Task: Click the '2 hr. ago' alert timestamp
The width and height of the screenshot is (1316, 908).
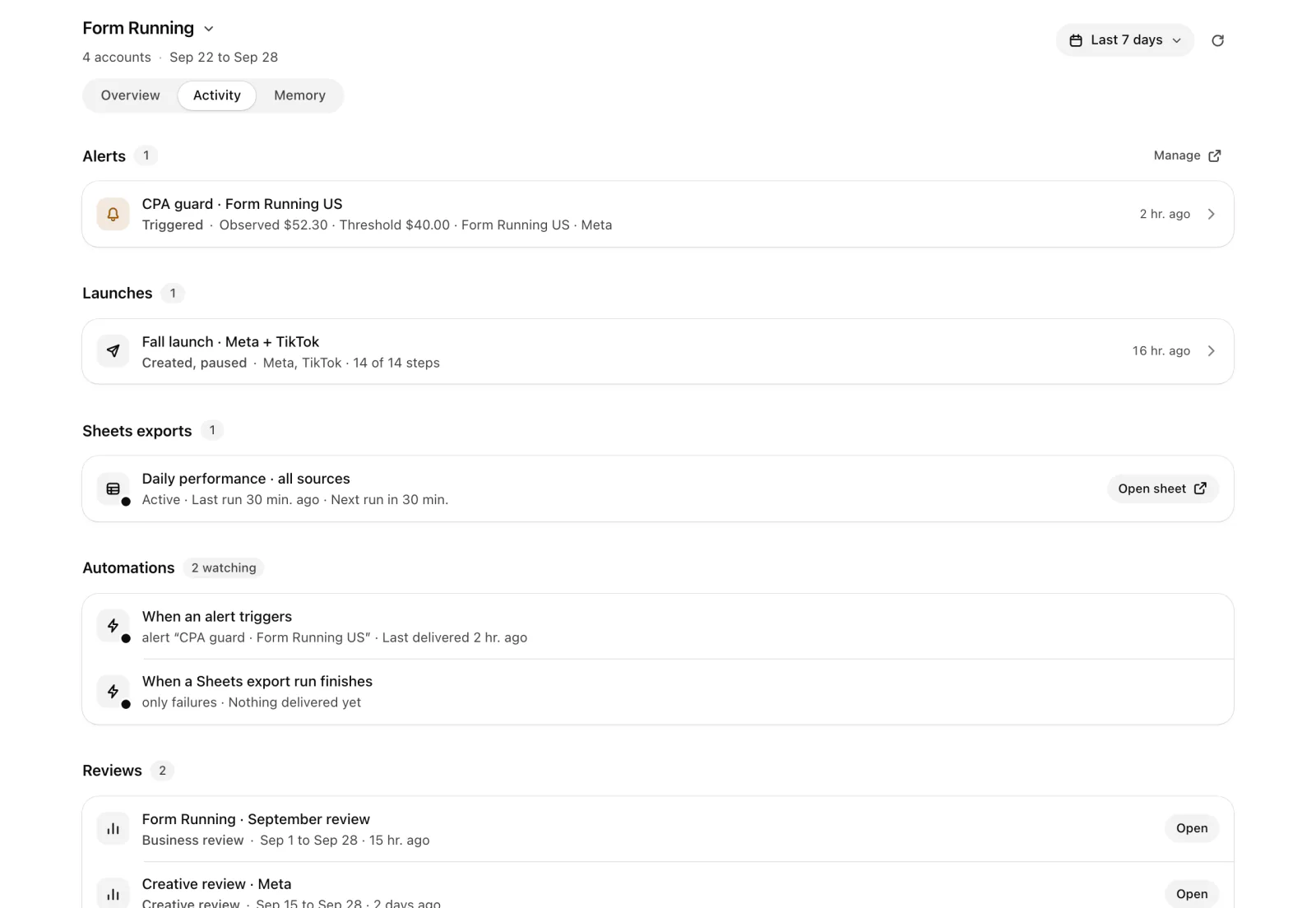Action: tap(1165, 214)
